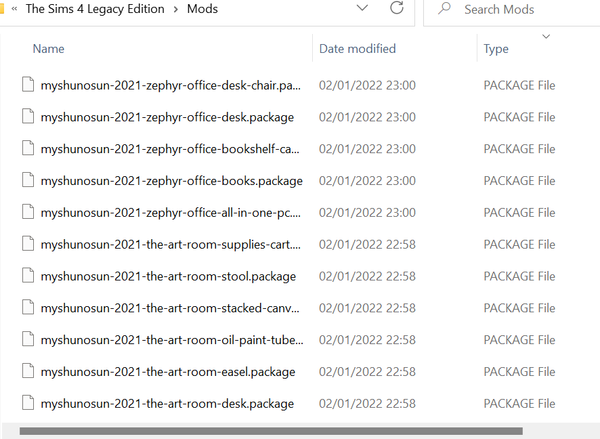The image size is (600, 439).
Task: Click the Search Mods input field
Action: coord(512,9)
